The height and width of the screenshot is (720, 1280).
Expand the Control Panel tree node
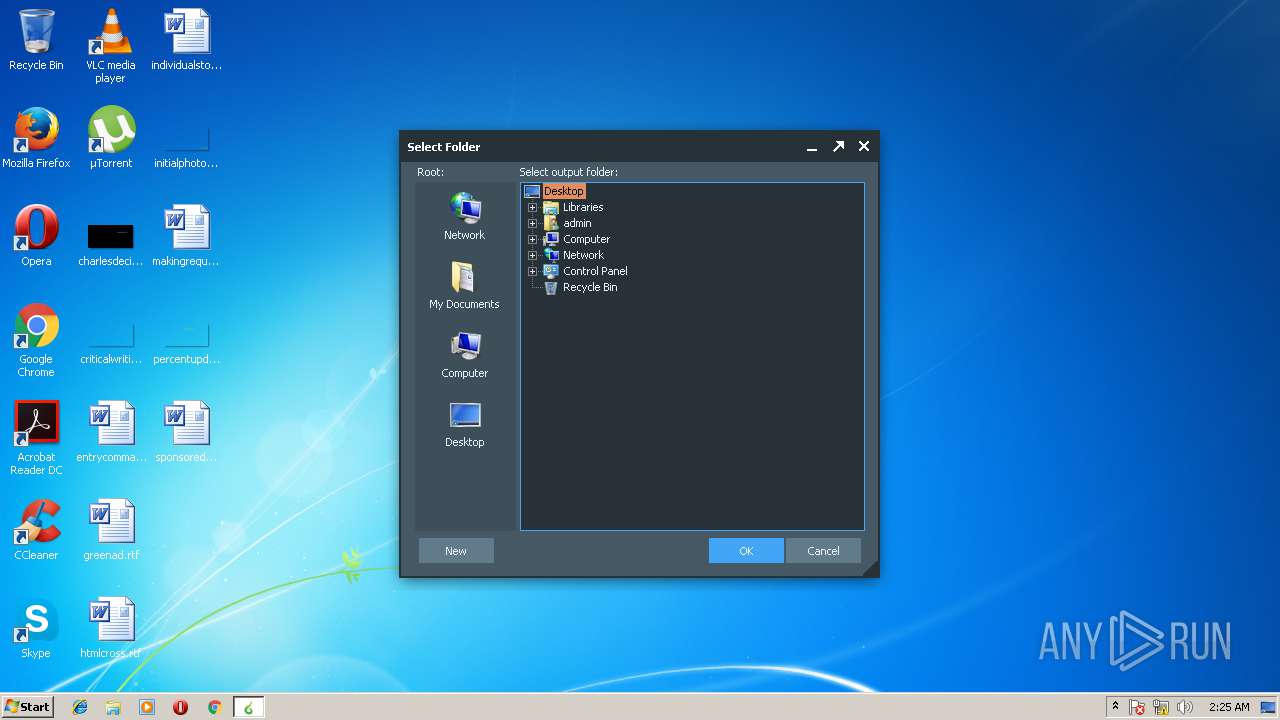tap(532, 271)
